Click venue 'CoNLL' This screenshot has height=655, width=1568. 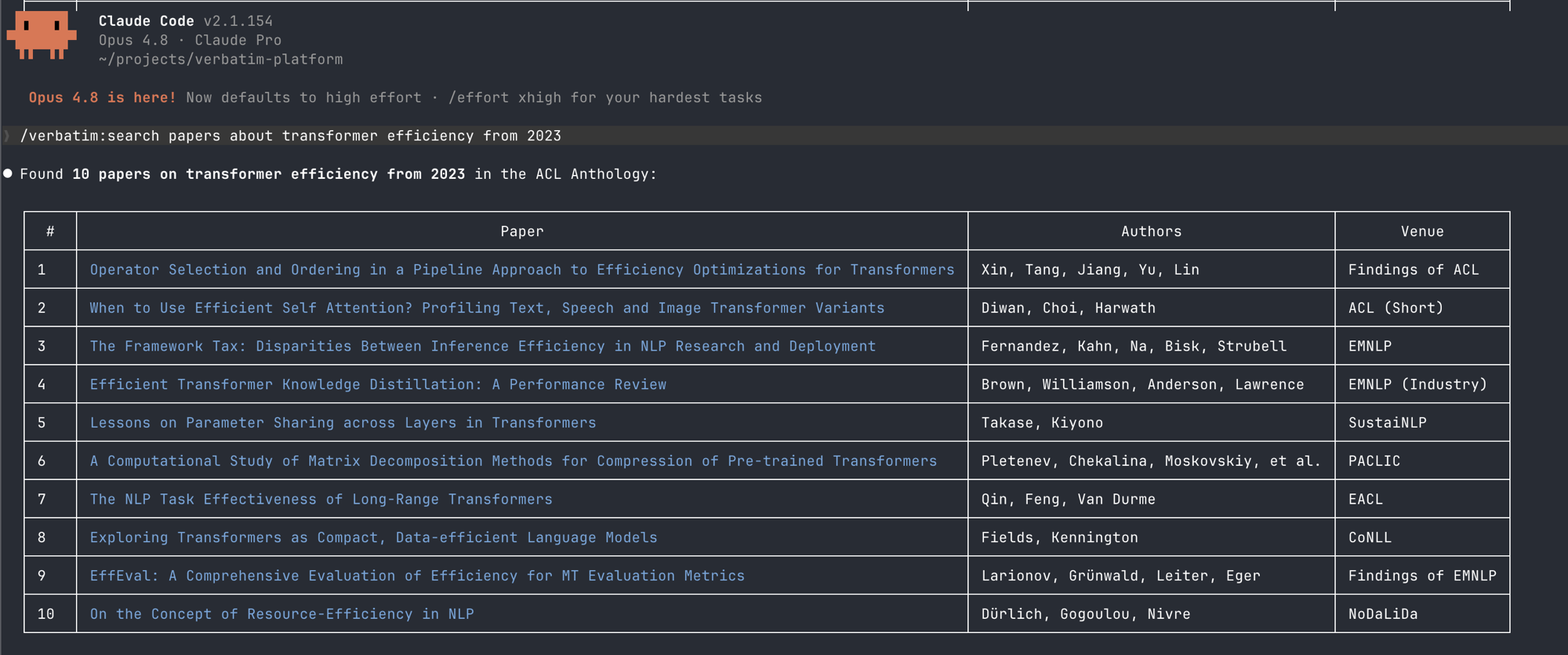pyautogui.click(x=1370, y=538)
